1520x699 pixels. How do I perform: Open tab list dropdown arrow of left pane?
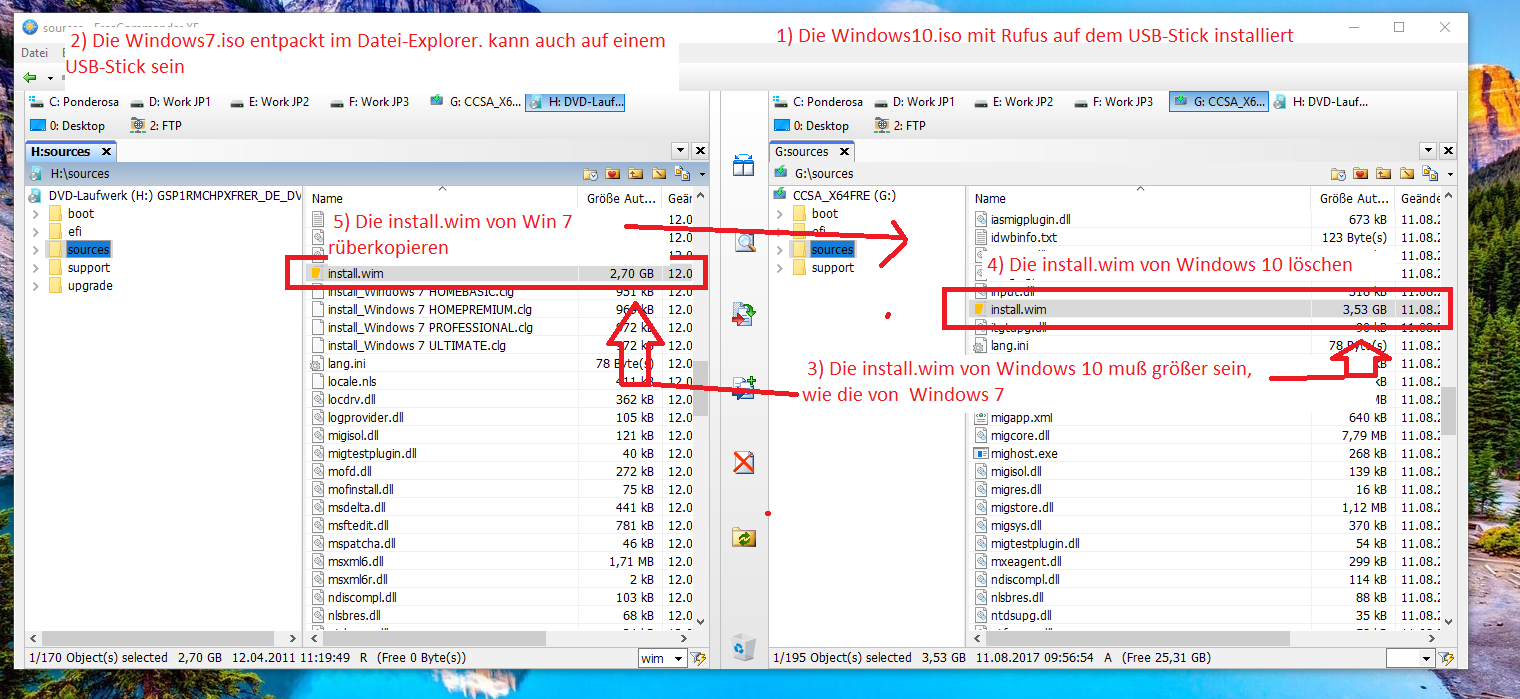(x=681, y=151)
